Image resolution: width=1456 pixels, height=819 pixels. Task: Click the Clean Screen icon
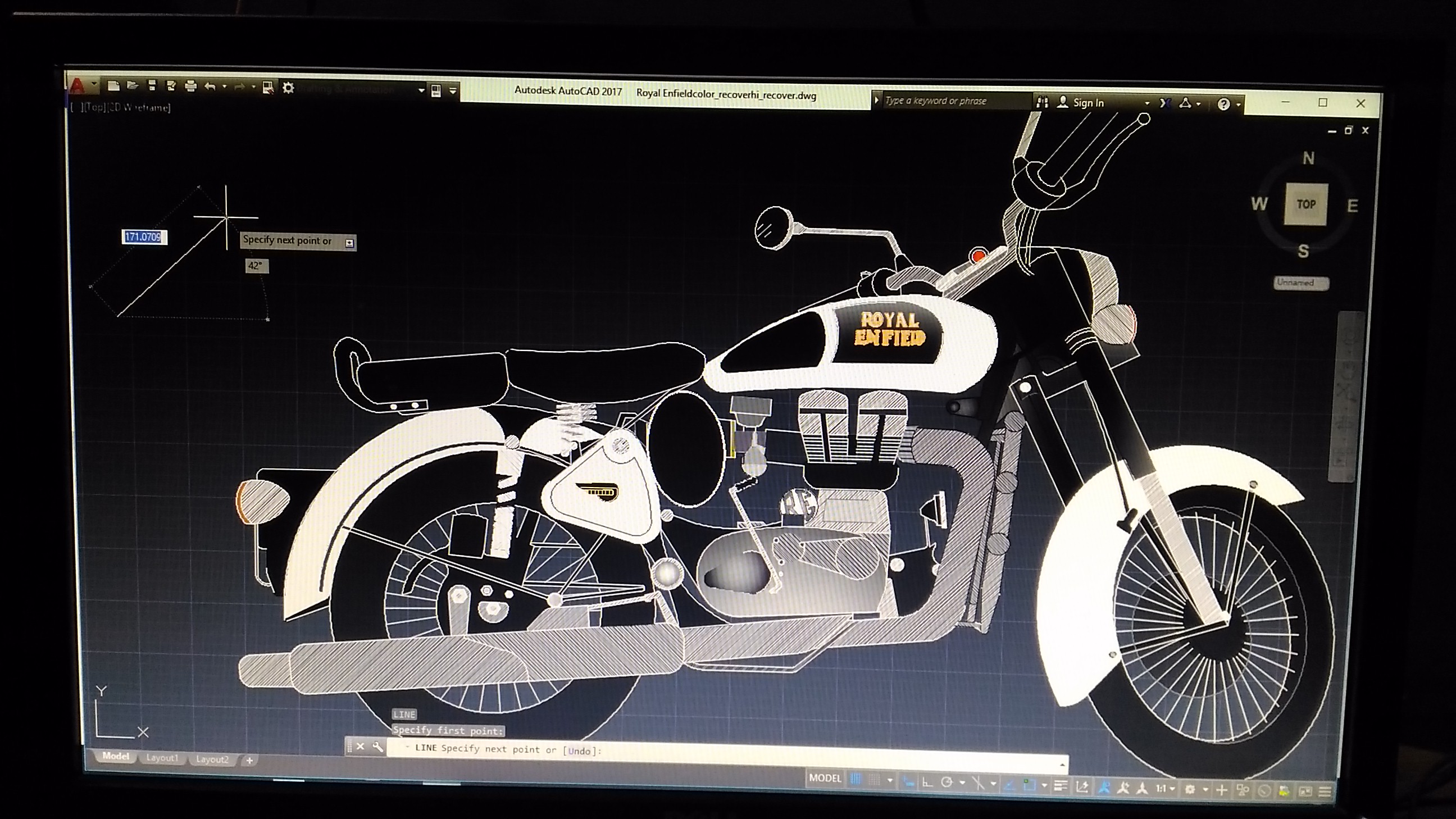point(1306,791)
